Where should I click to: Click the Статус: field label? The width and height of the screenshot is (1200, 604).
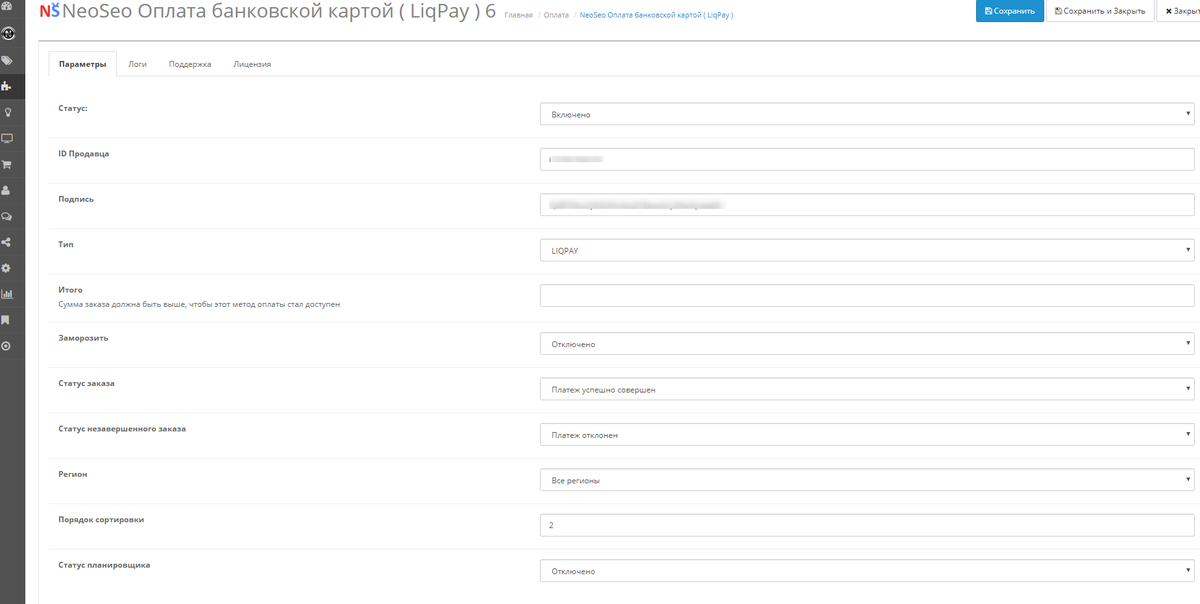pos(73,107)
